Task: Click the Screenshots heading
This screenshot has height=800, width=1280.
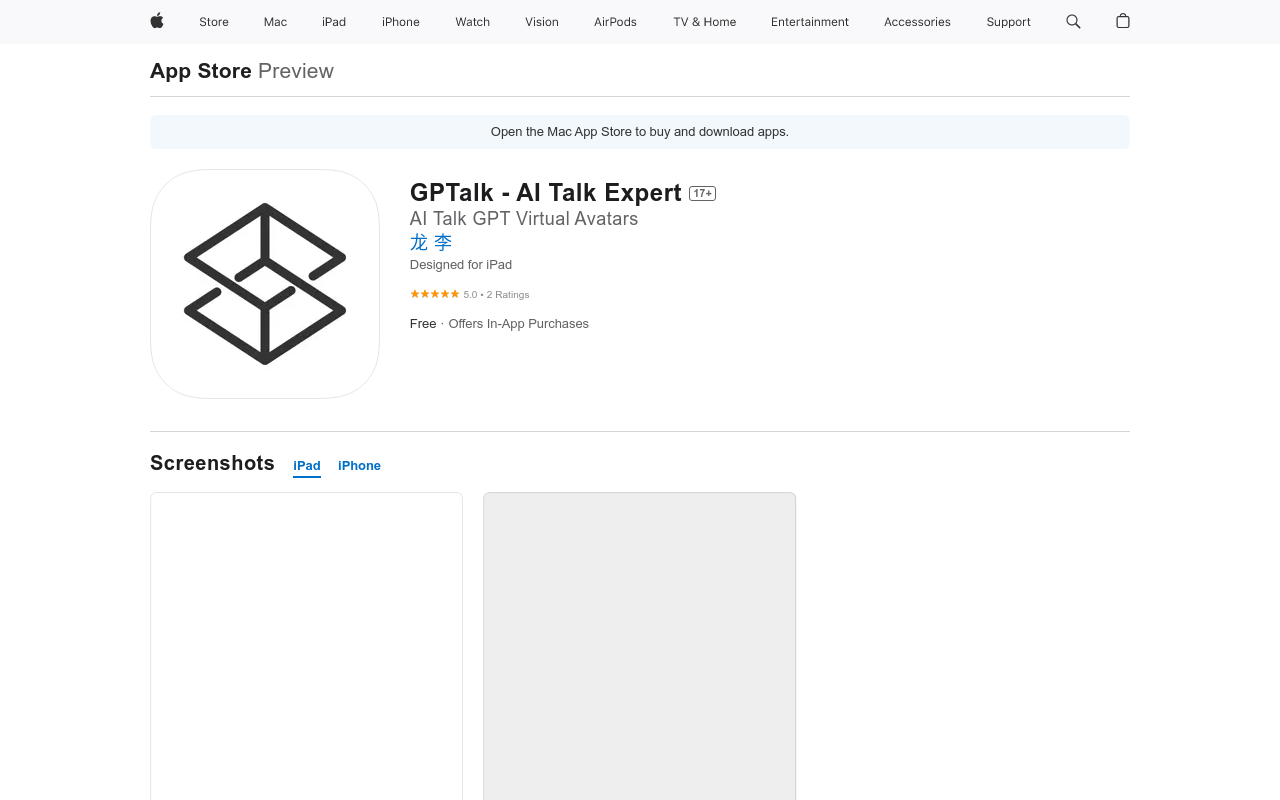Action: [x=212, y=463]
